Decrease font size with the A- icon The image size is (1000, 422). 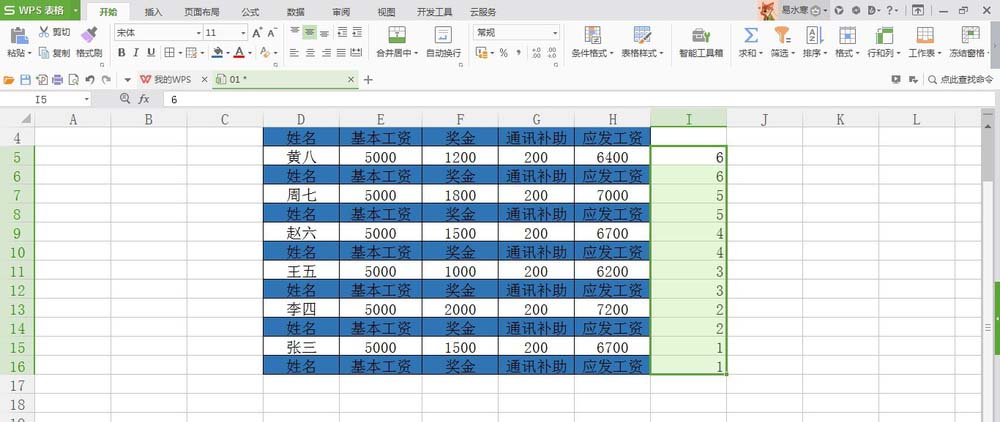[272, 33]
